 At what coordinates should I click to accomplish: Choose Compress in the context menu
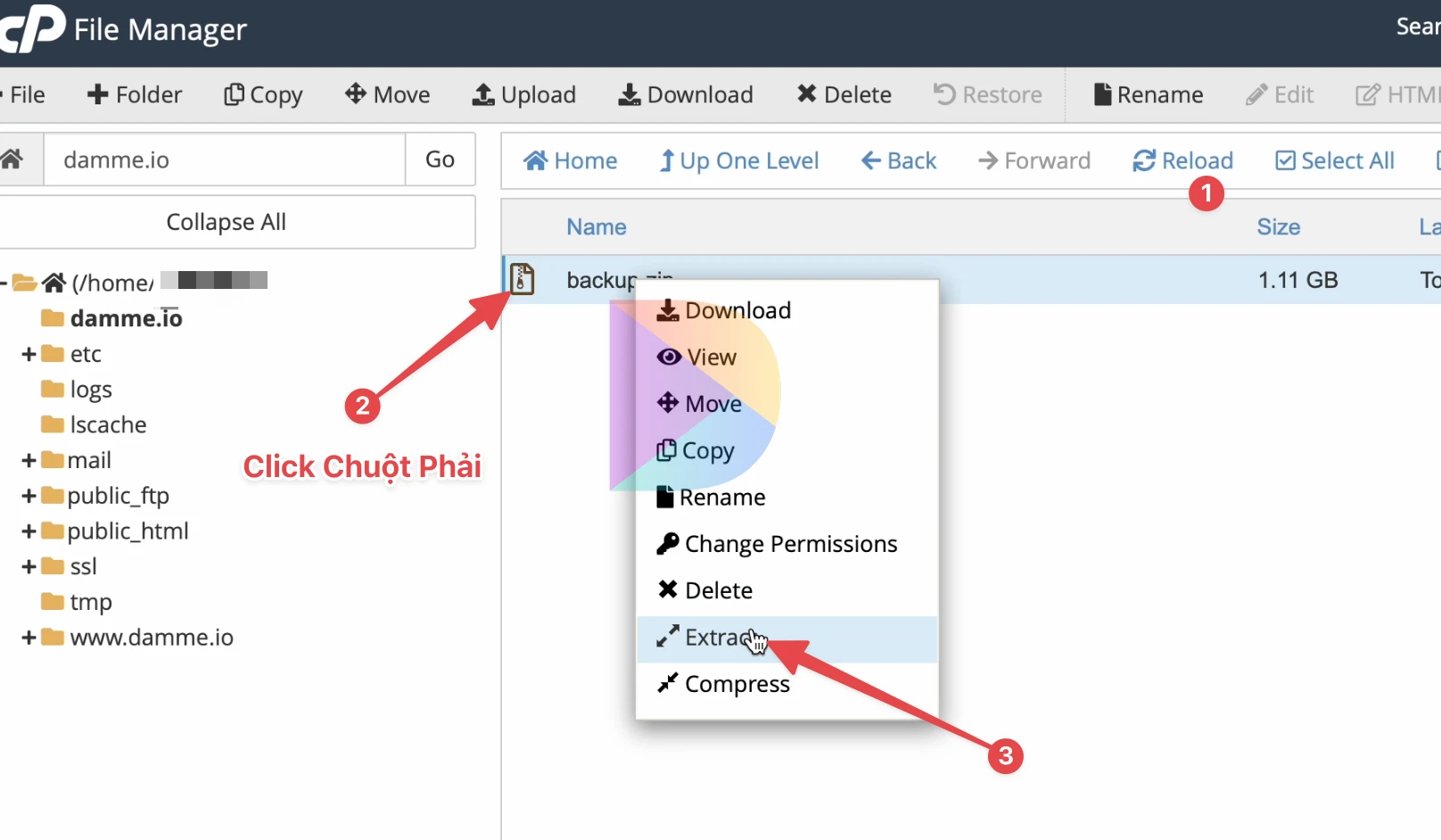coord(786,684)
